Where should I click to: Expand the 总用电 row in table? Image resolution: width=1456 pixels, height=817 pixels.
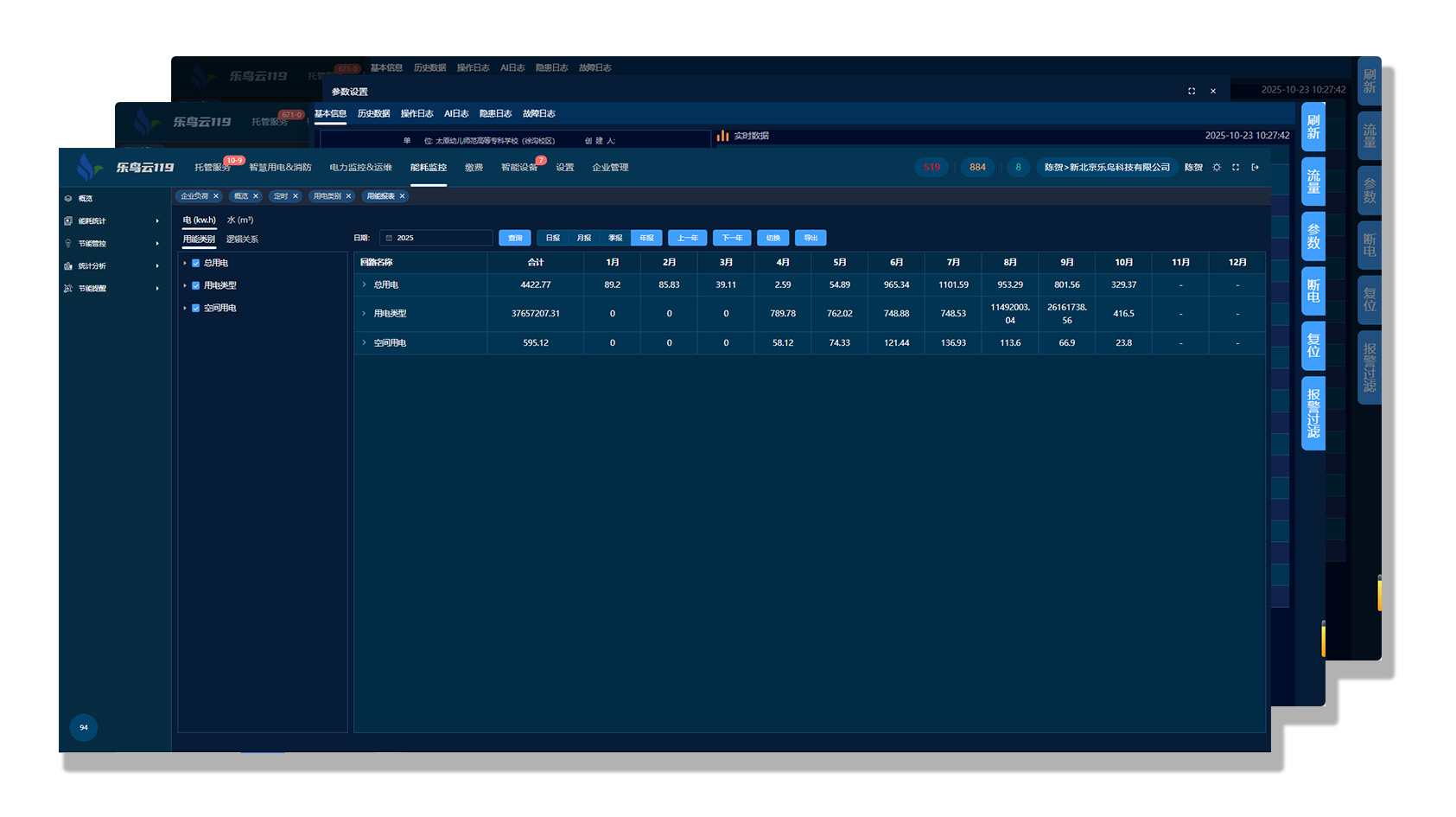tap(364, 284)
